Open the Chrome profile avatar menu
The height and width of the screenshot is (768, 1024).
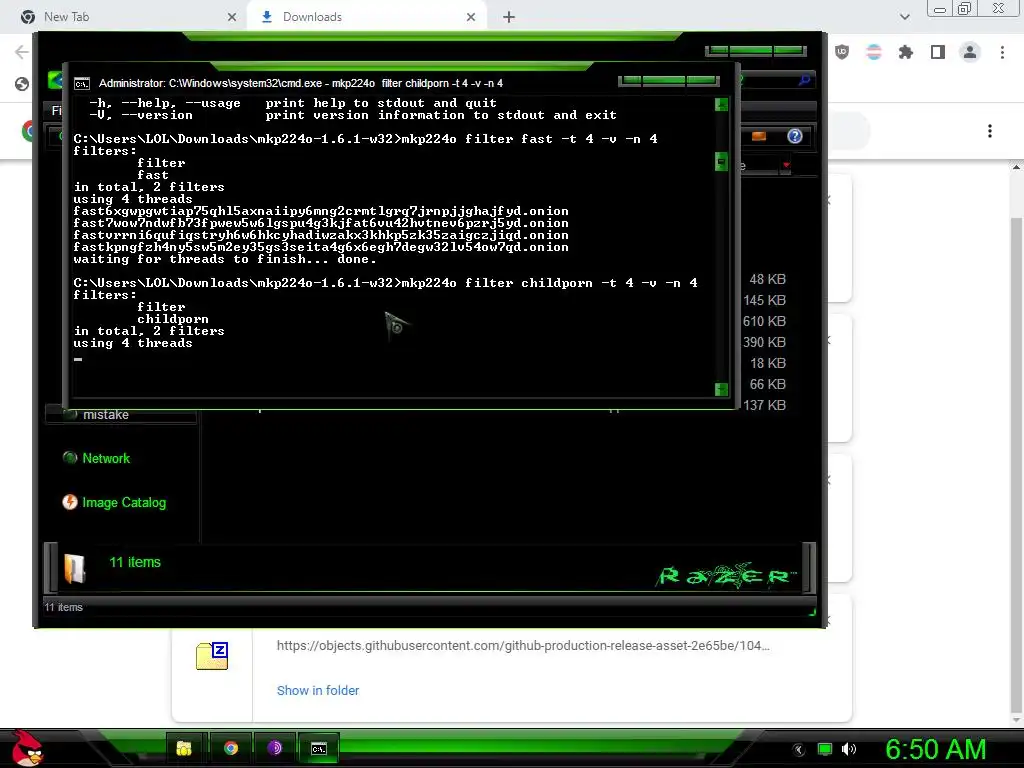(970, 52)
